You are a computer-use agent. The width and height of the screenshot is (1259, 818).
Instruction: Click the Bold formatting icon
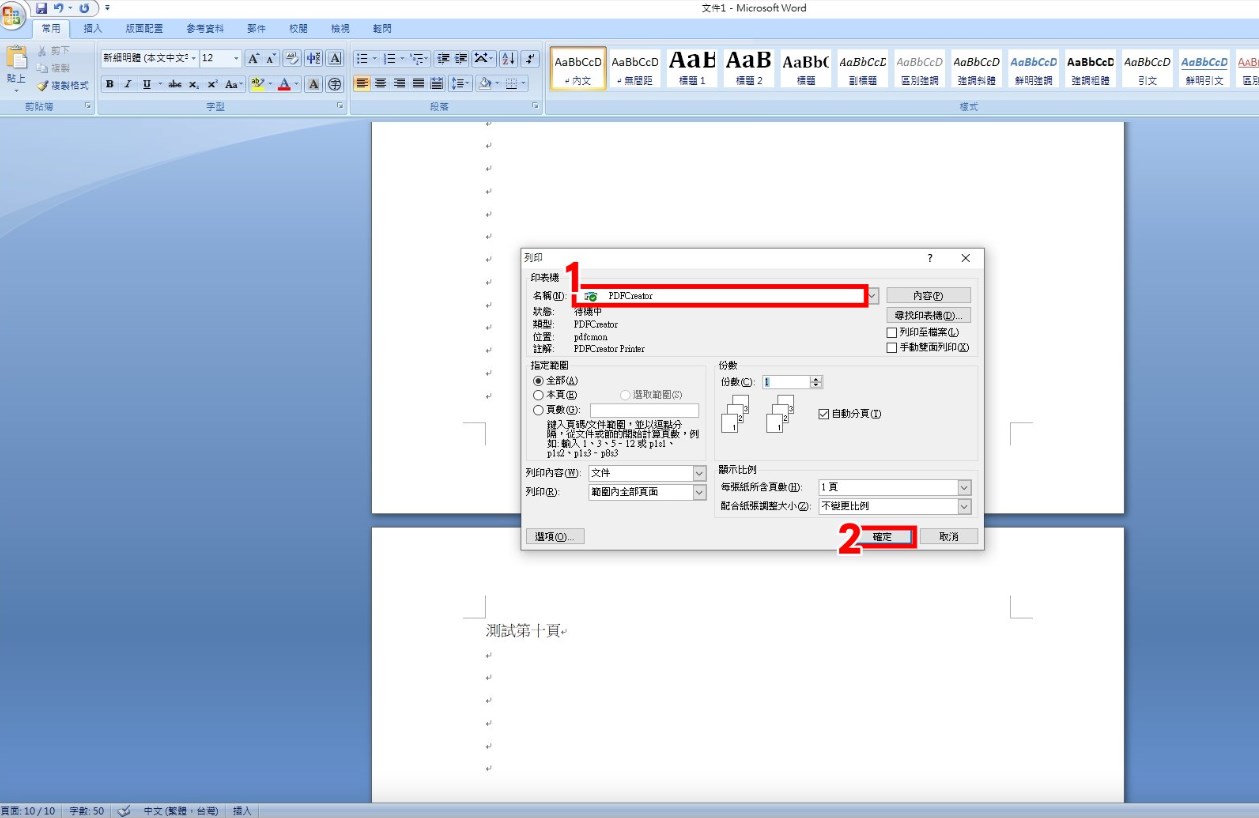tap(110, 84)
